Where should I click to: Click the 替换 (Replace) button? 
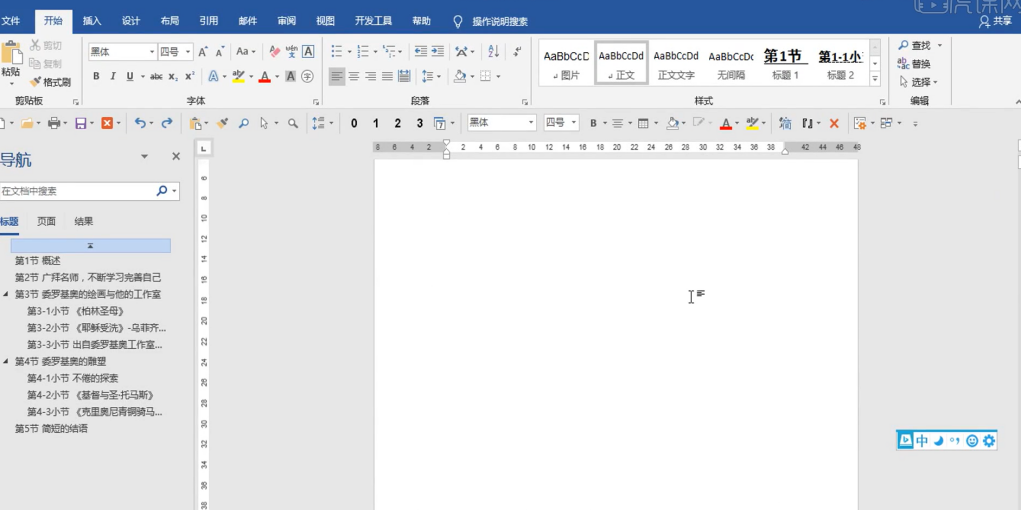pyautogui.click(x=914, y=64)
